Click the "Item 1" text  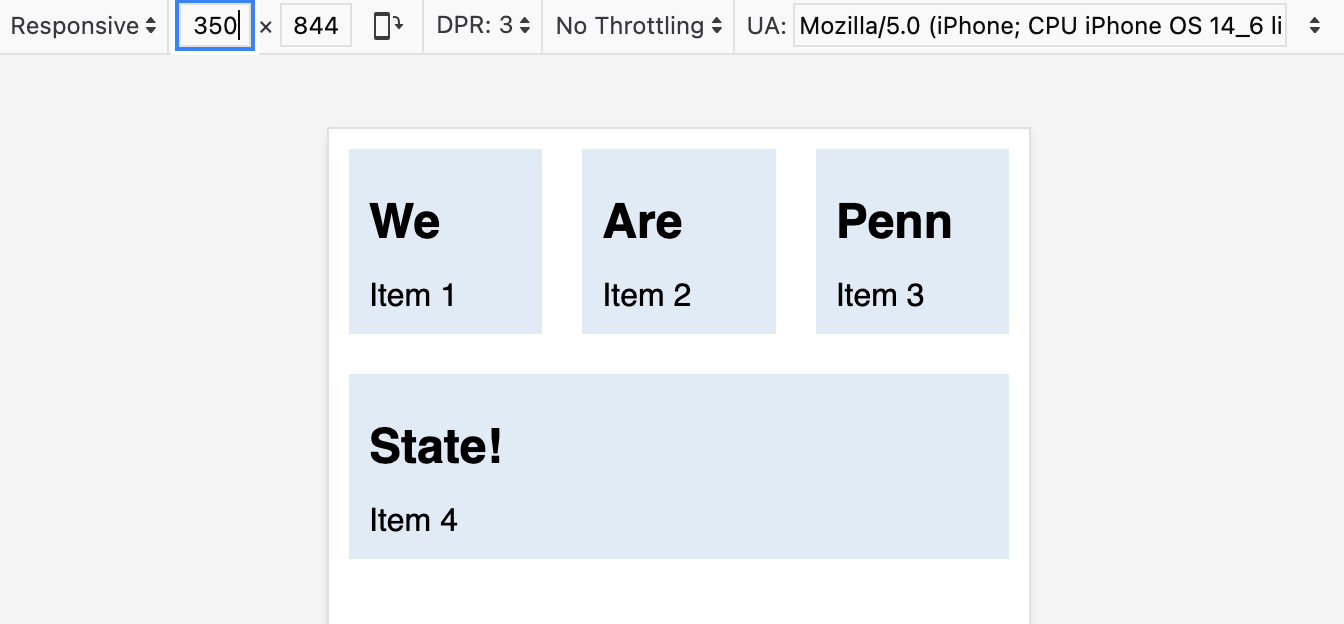(412, 296)
